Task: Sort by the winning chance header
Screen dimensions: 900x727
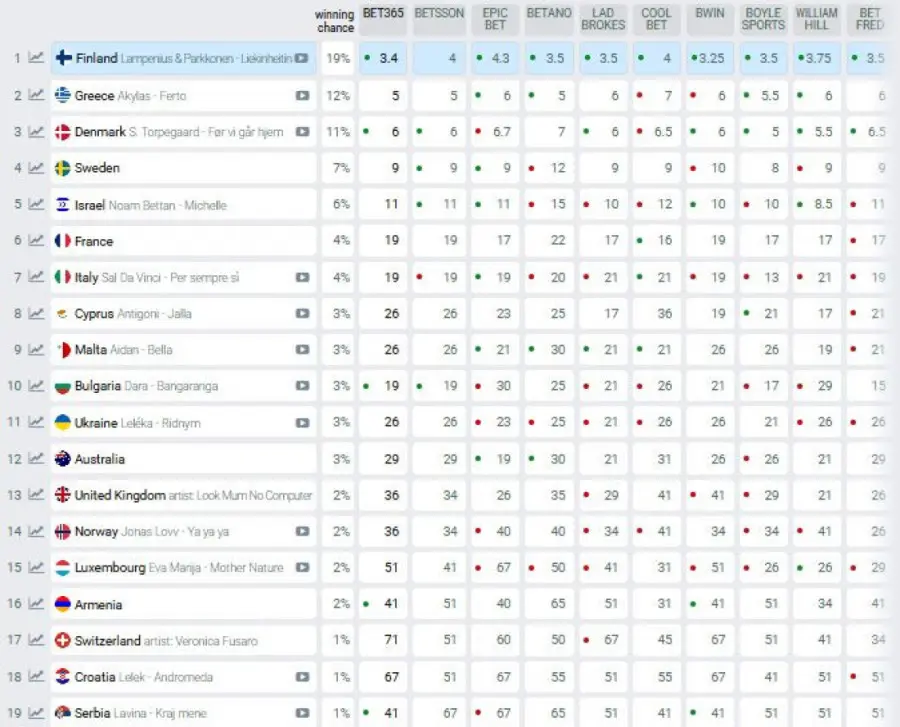Action: point(334,21)
